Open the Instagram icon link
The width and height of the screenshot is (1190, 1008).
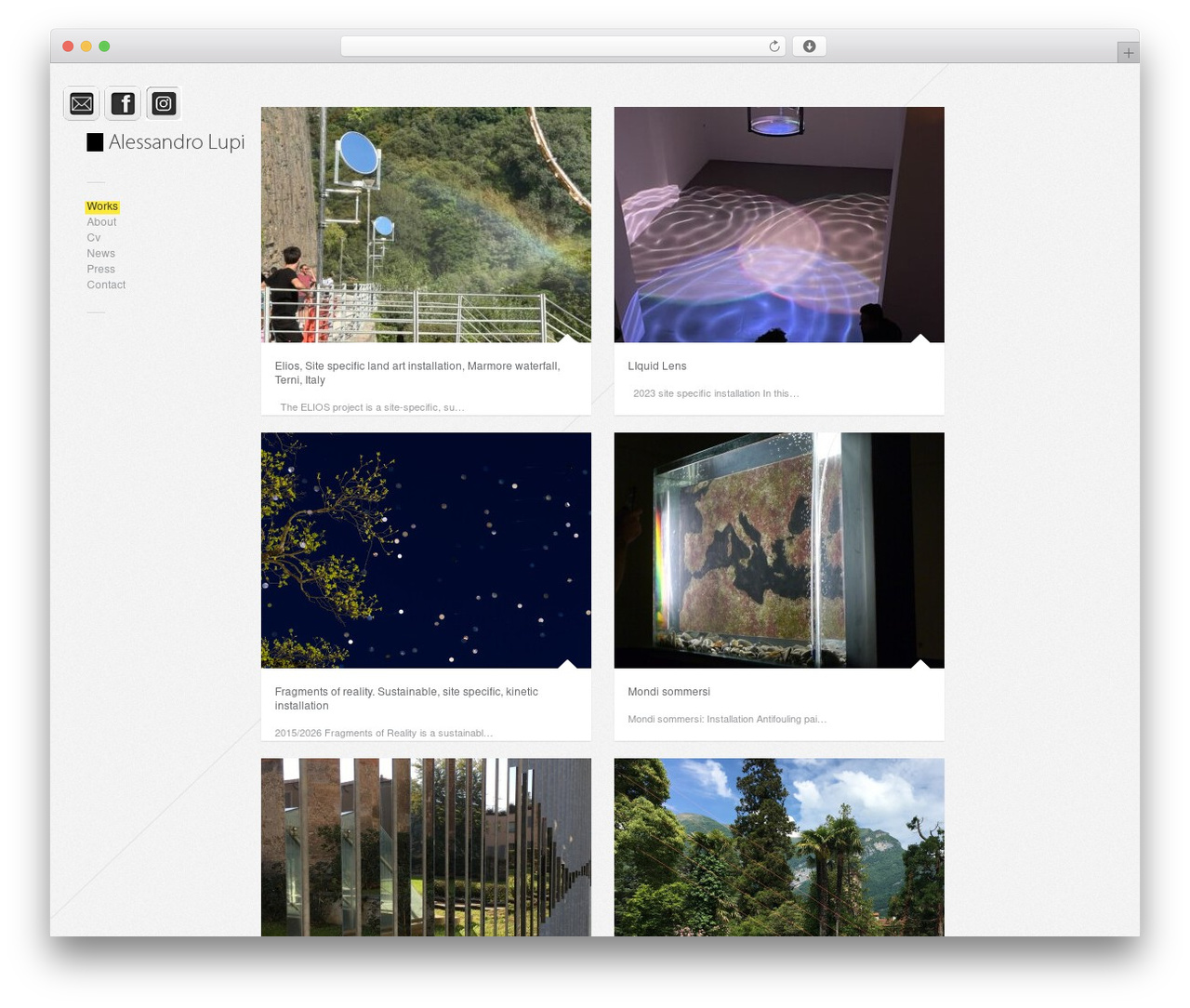pyautogui.click(x=164, y=103)
